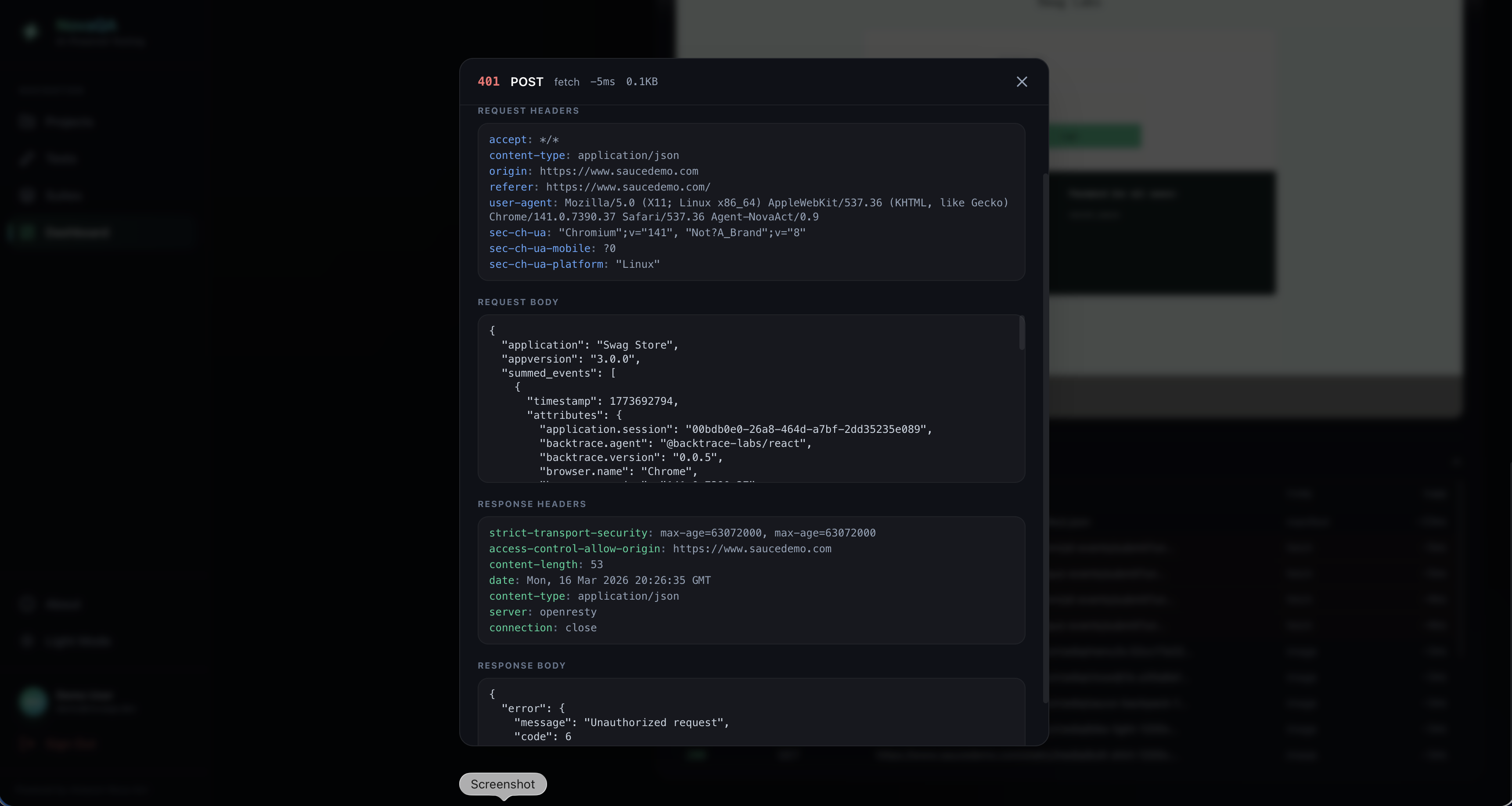Click the user avatar in sidebar
The image size is (1512, 806).
(x=33, y=701)
